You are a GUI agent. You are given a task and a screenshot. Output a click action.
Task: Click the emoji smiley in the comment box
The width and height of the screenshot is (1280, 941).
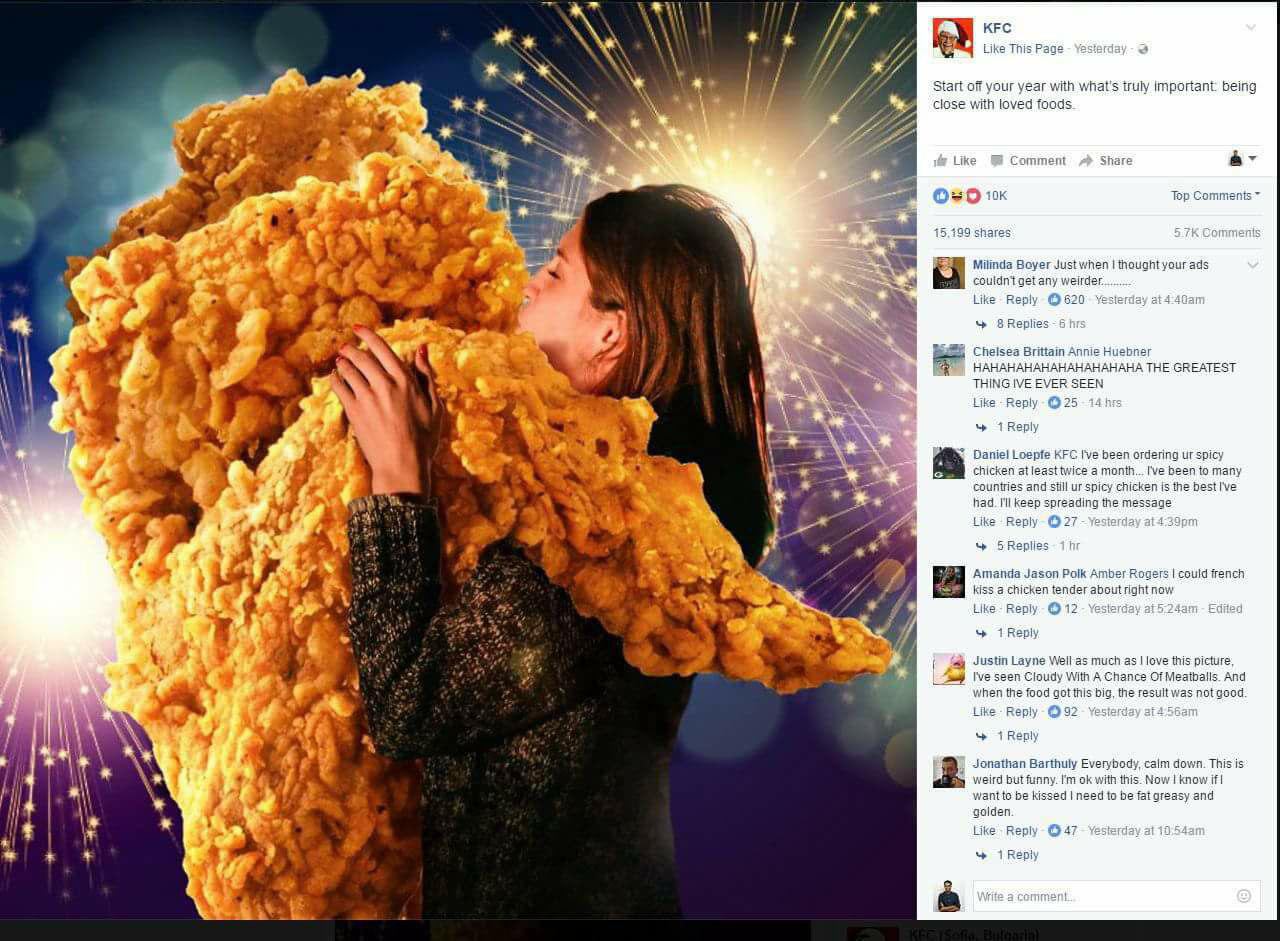(x=1244, y=896)
